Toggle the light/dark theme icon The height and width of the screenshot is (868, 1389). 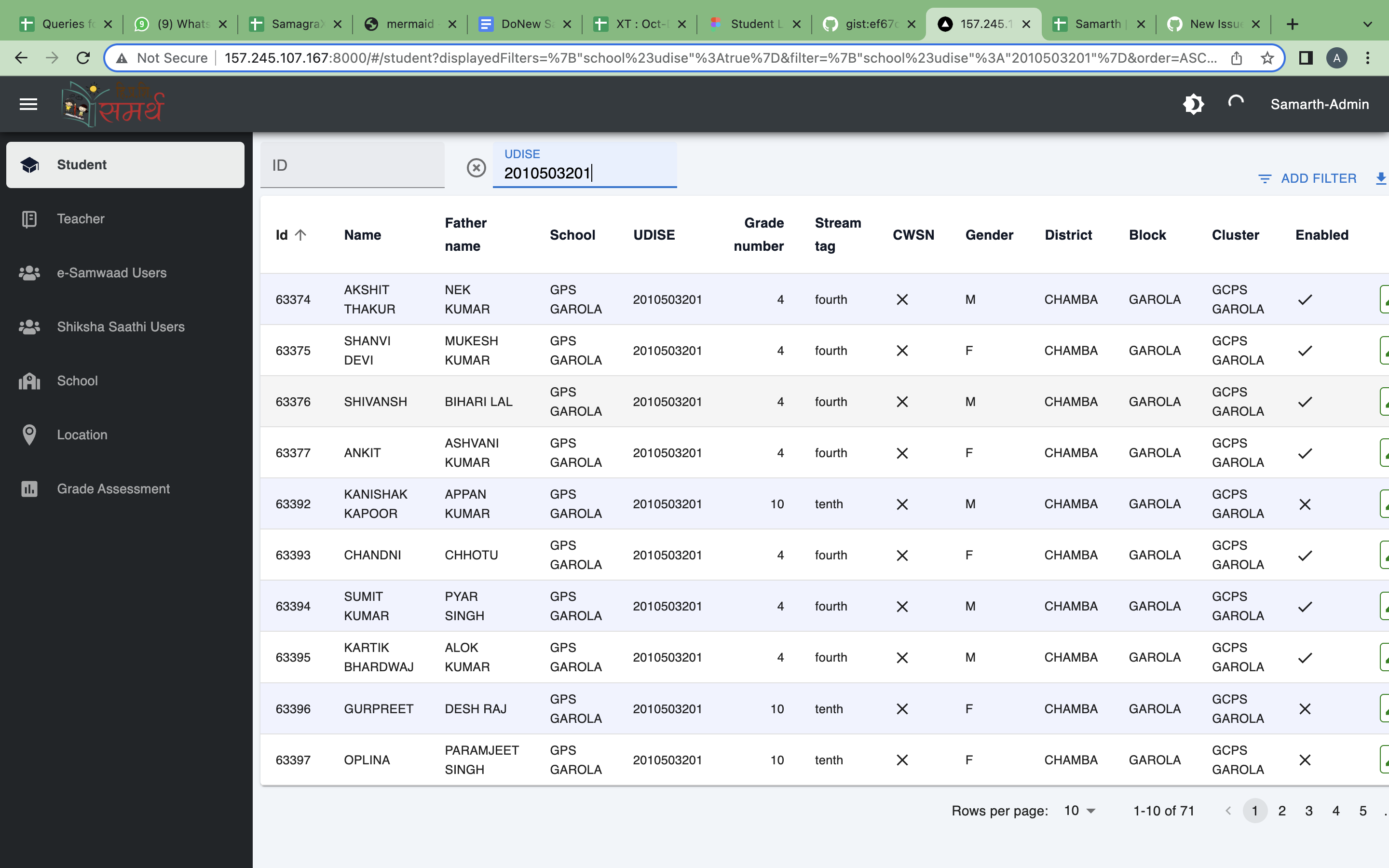(1193, 104)
